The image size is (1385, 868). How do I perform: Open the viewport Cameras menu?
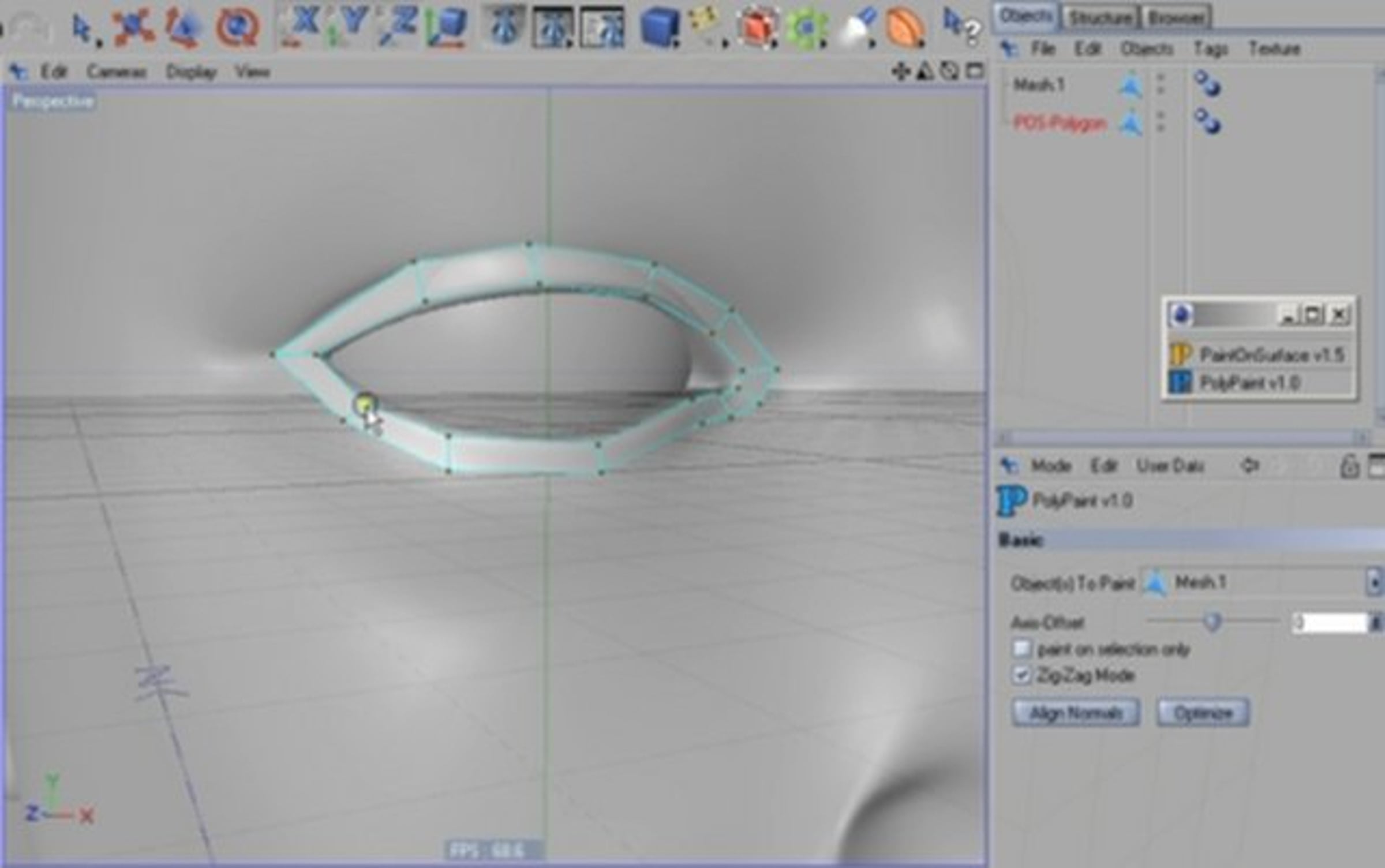(x=117, y=72)
